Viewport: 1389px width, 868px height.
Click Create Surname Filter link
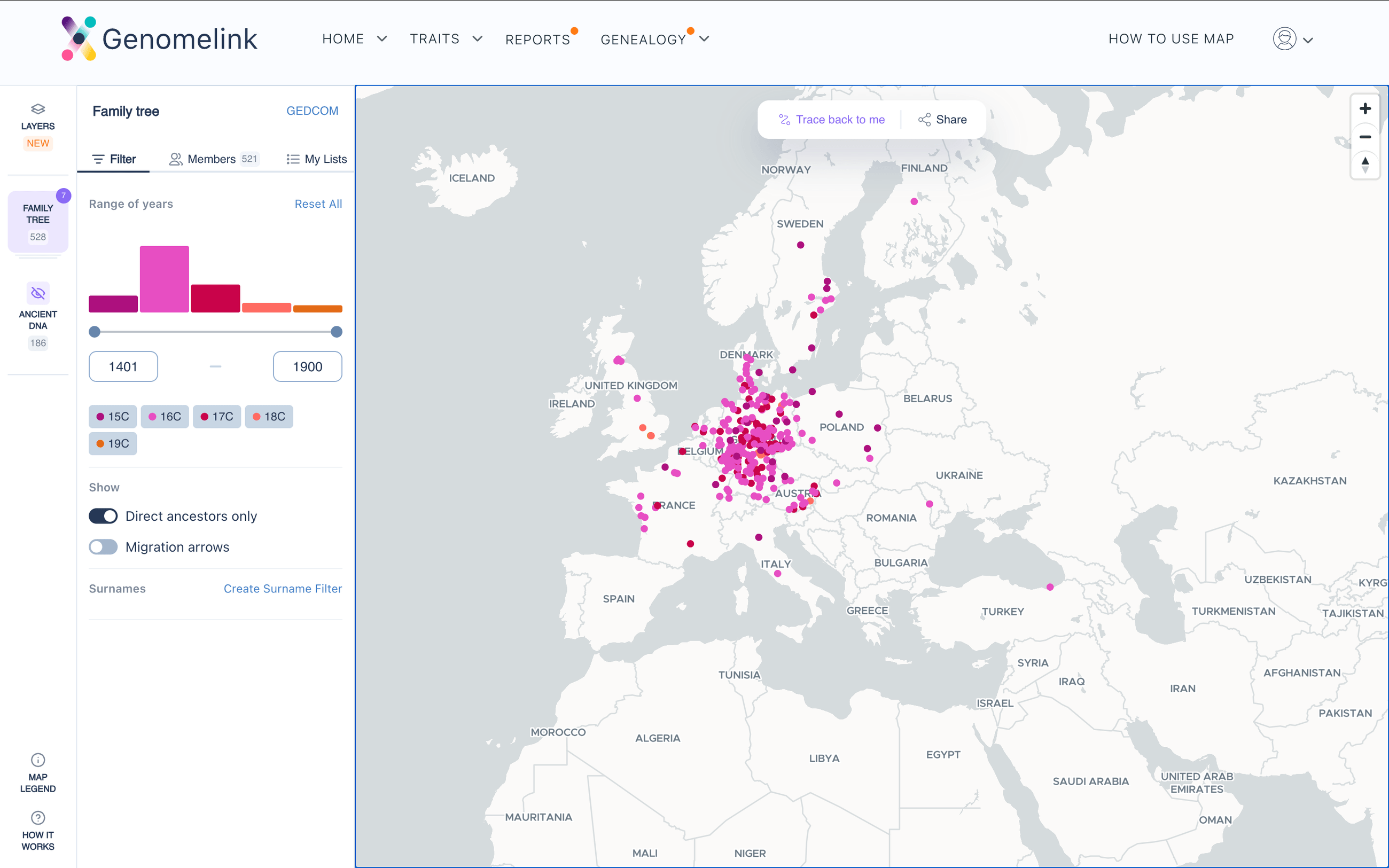(283, 589)
